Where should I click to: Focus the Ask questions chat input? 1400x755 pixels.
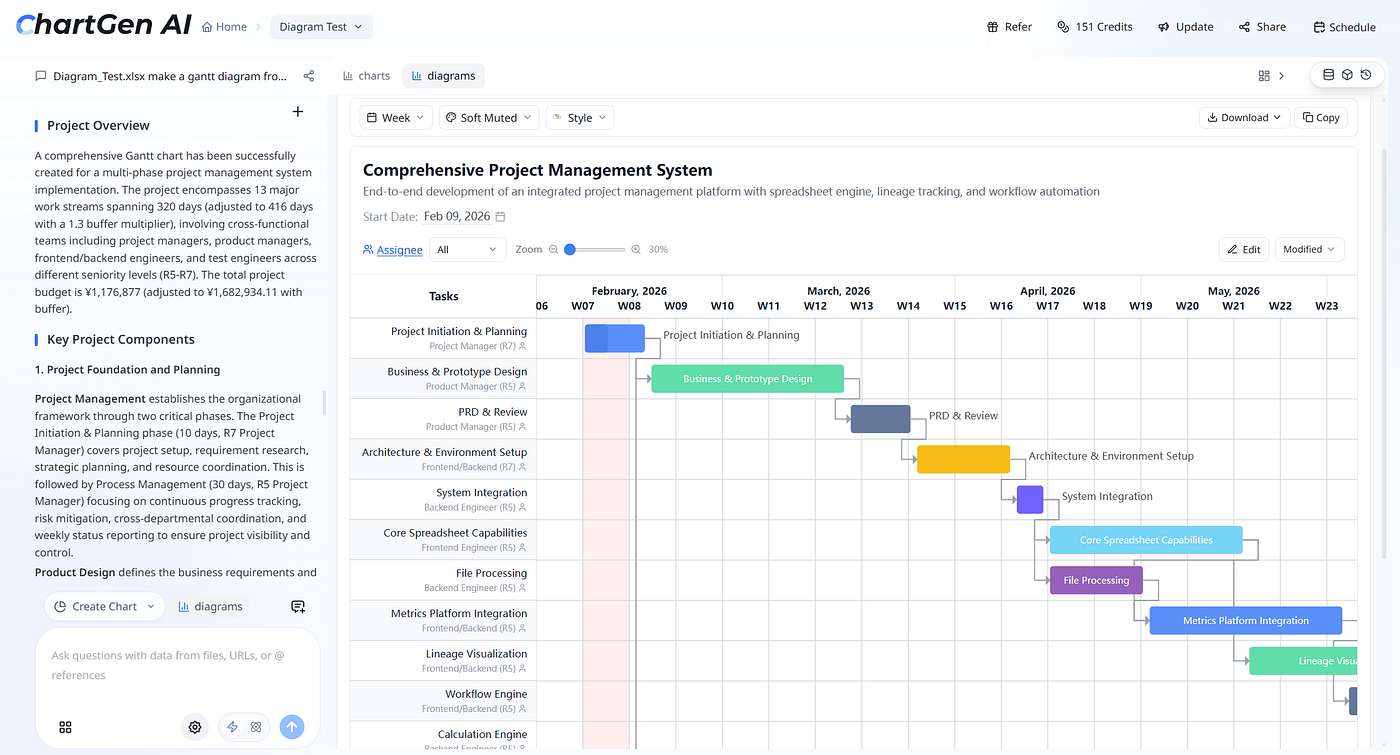(x=178, y=666)
